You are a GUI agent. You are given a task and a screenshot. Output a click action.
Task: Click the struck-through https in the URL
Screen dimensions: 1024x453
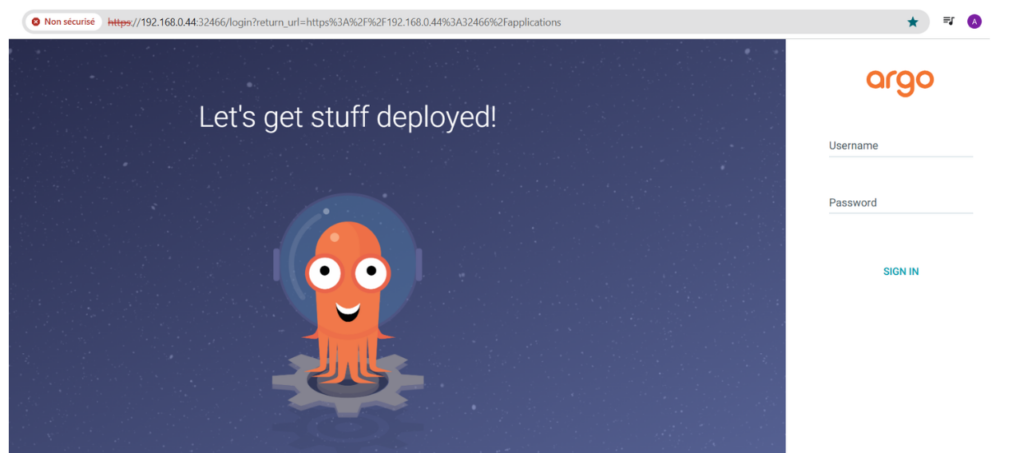(x=121, y=21)
